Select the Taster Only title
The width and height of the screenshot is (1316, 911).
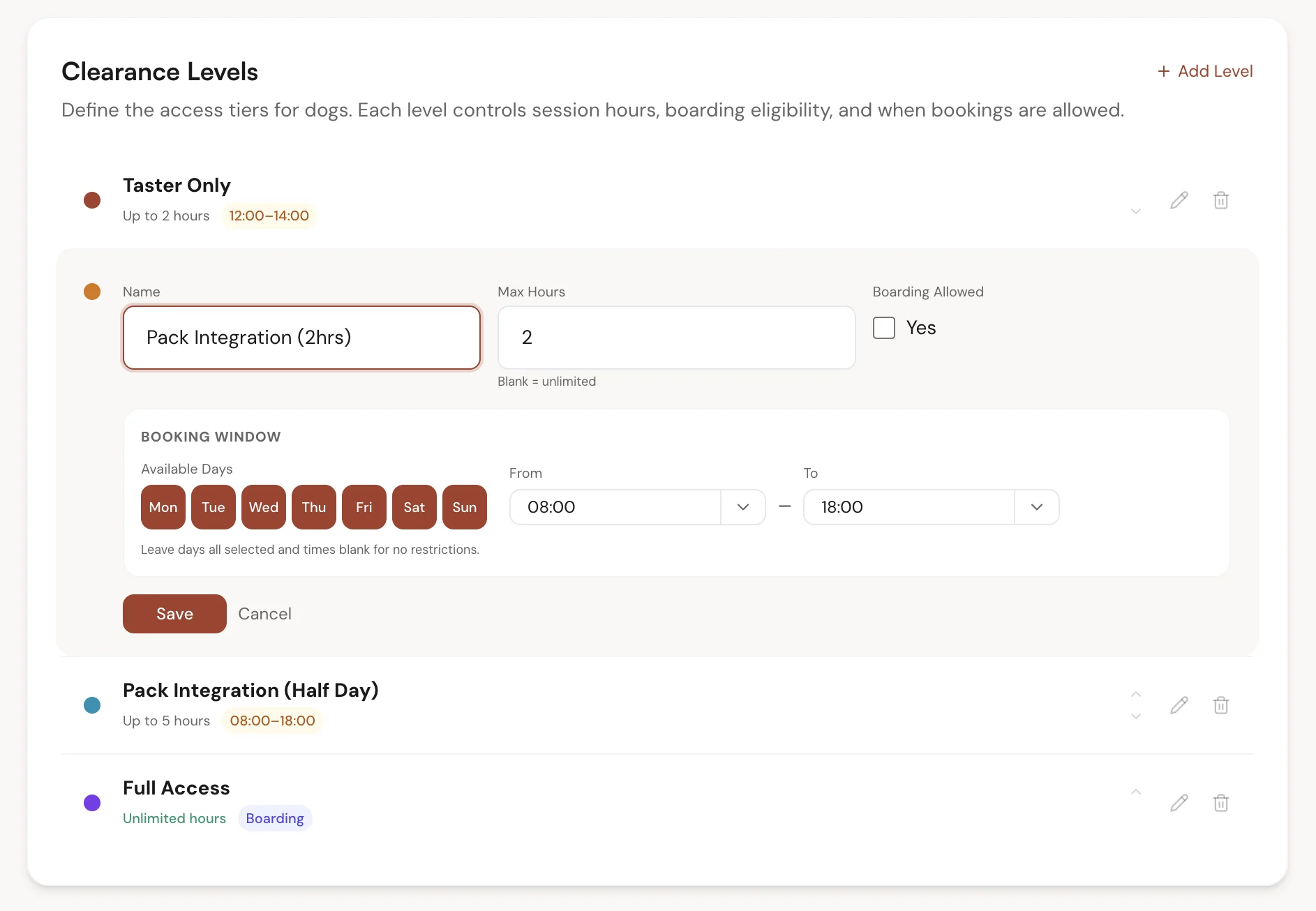point(177,186)
